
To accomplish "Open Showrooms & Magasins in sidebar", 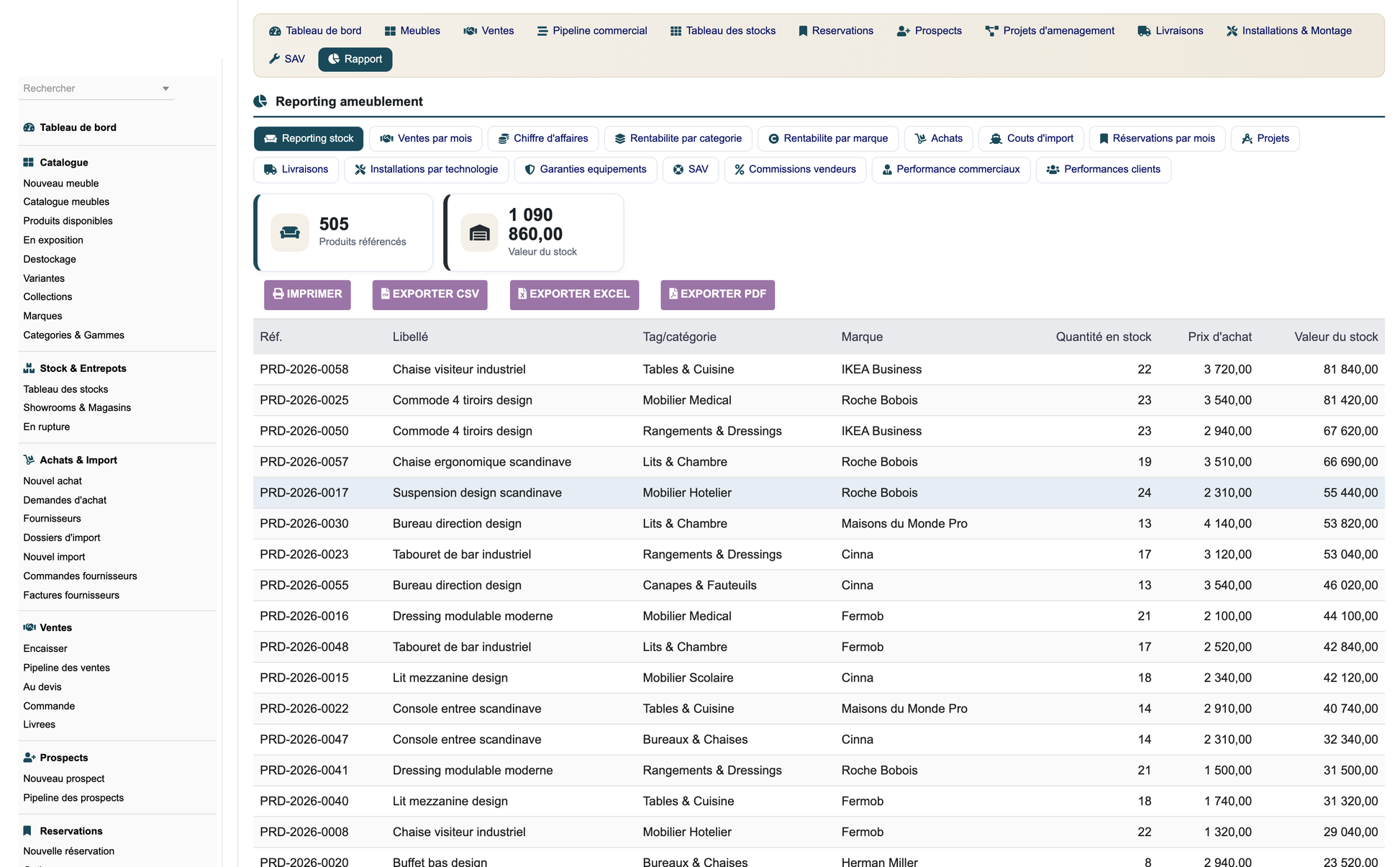I will (77, 408).
